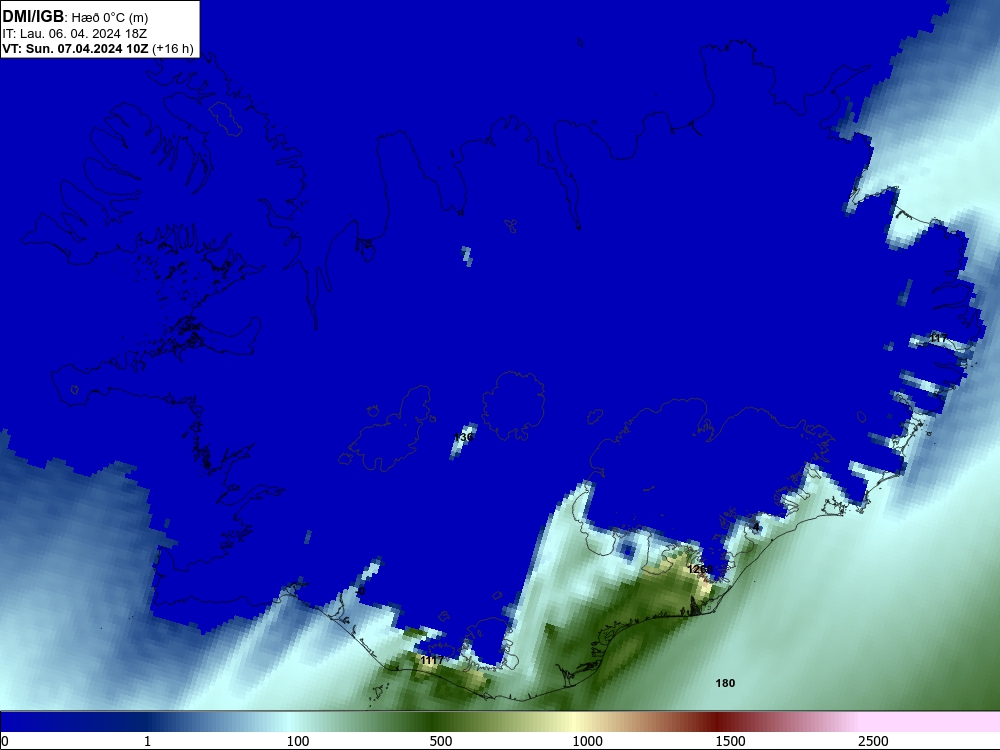1000x750 pixels.
Task: Click the "DMI/IGB" title text
Action: (x=33, y=17)
